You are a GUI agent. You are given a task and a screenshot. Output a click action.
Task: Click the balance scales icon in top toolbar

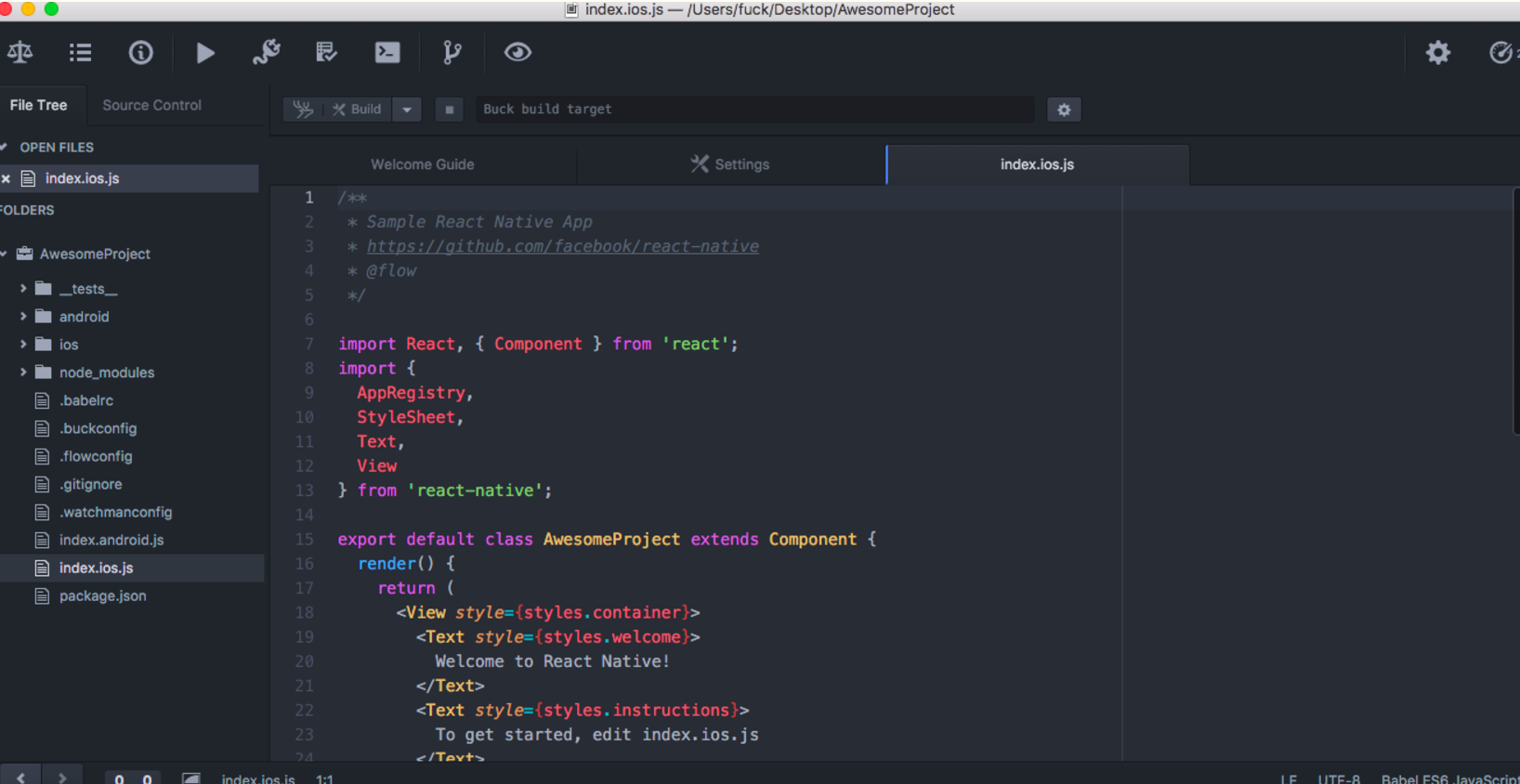tap(20, 52)
